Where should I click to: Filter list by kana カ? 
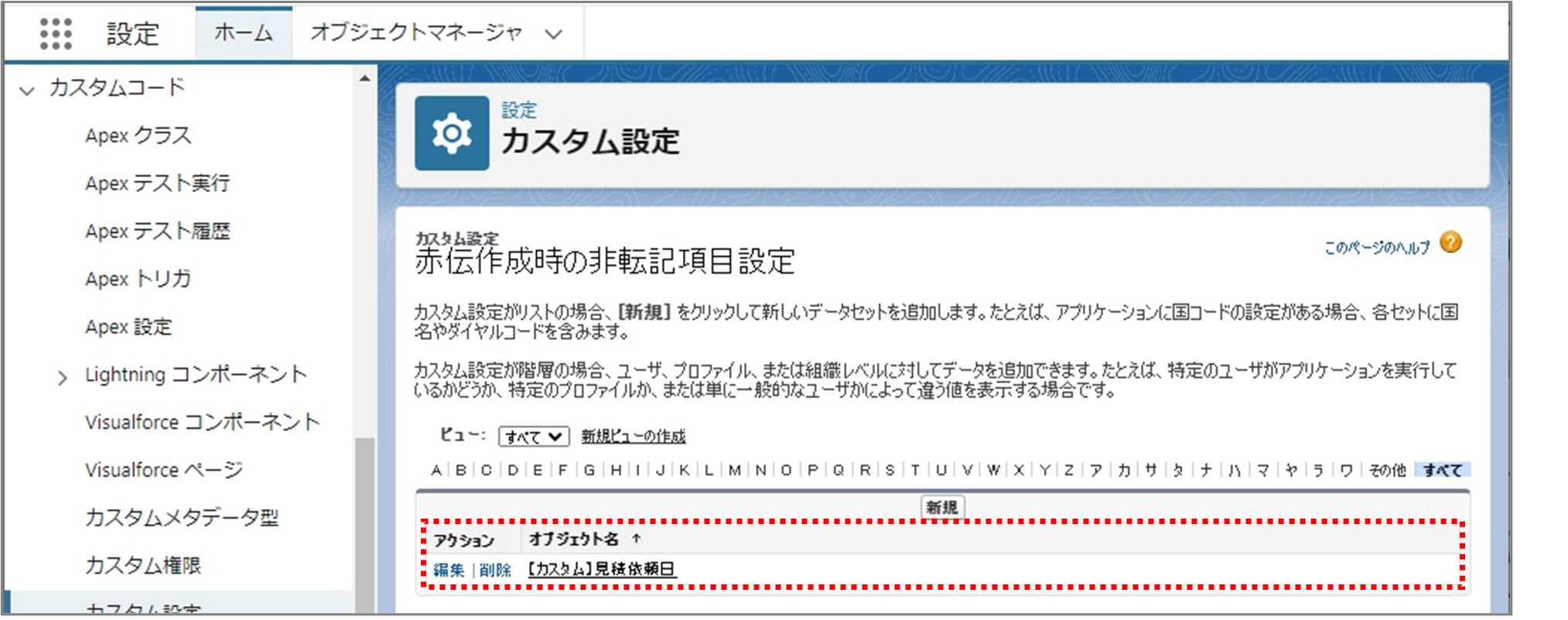[x=1124, y=470]
